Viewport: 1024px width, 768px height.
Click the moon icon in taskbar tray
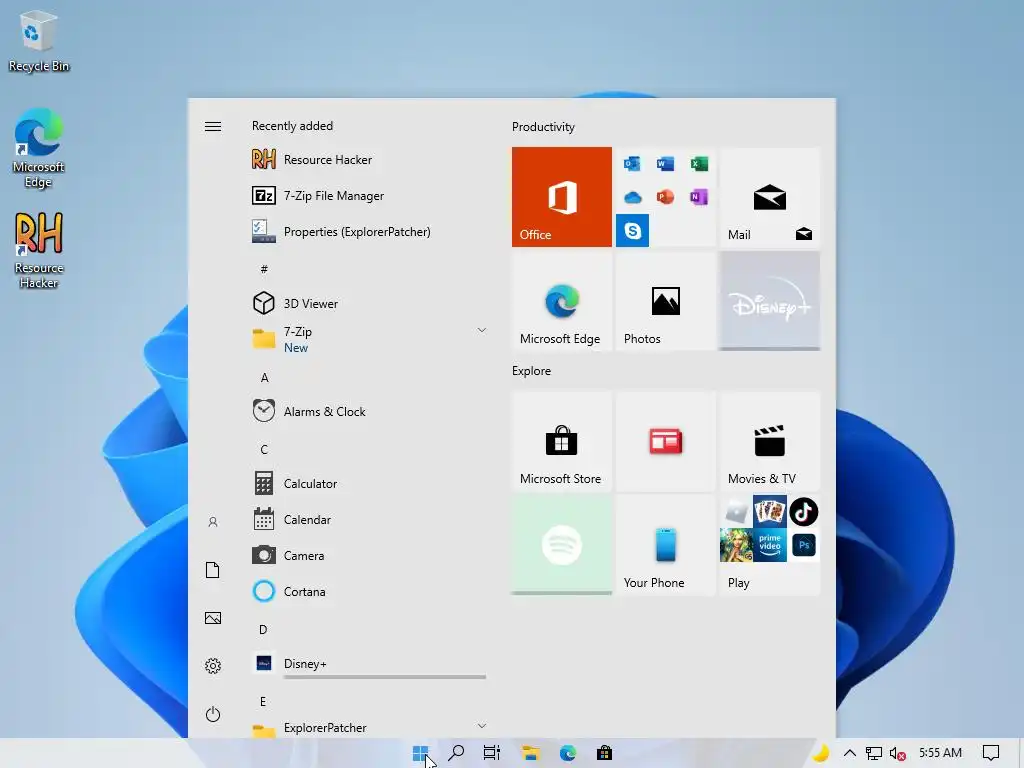click(x=820, y=753)
